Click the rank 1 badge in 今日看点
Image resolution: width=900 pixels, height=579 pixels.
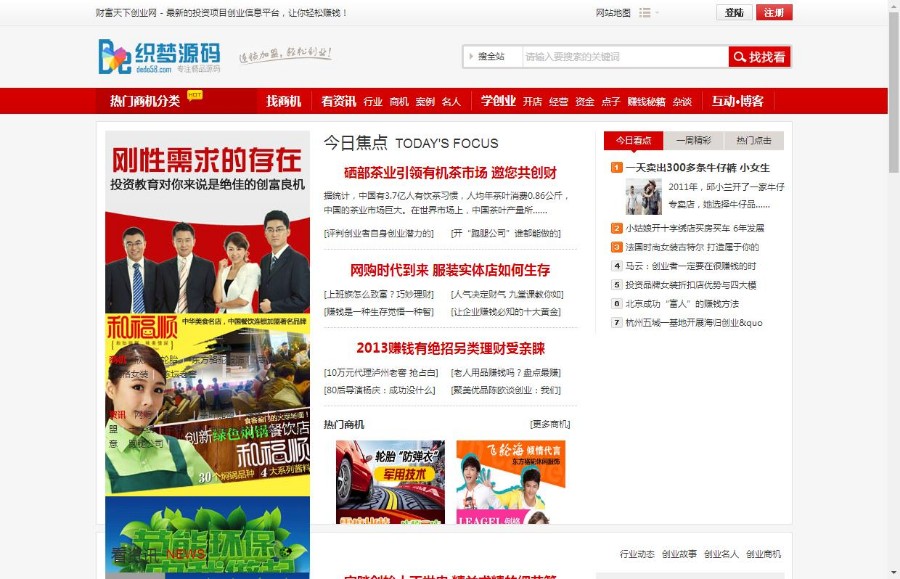pos(616,168)
